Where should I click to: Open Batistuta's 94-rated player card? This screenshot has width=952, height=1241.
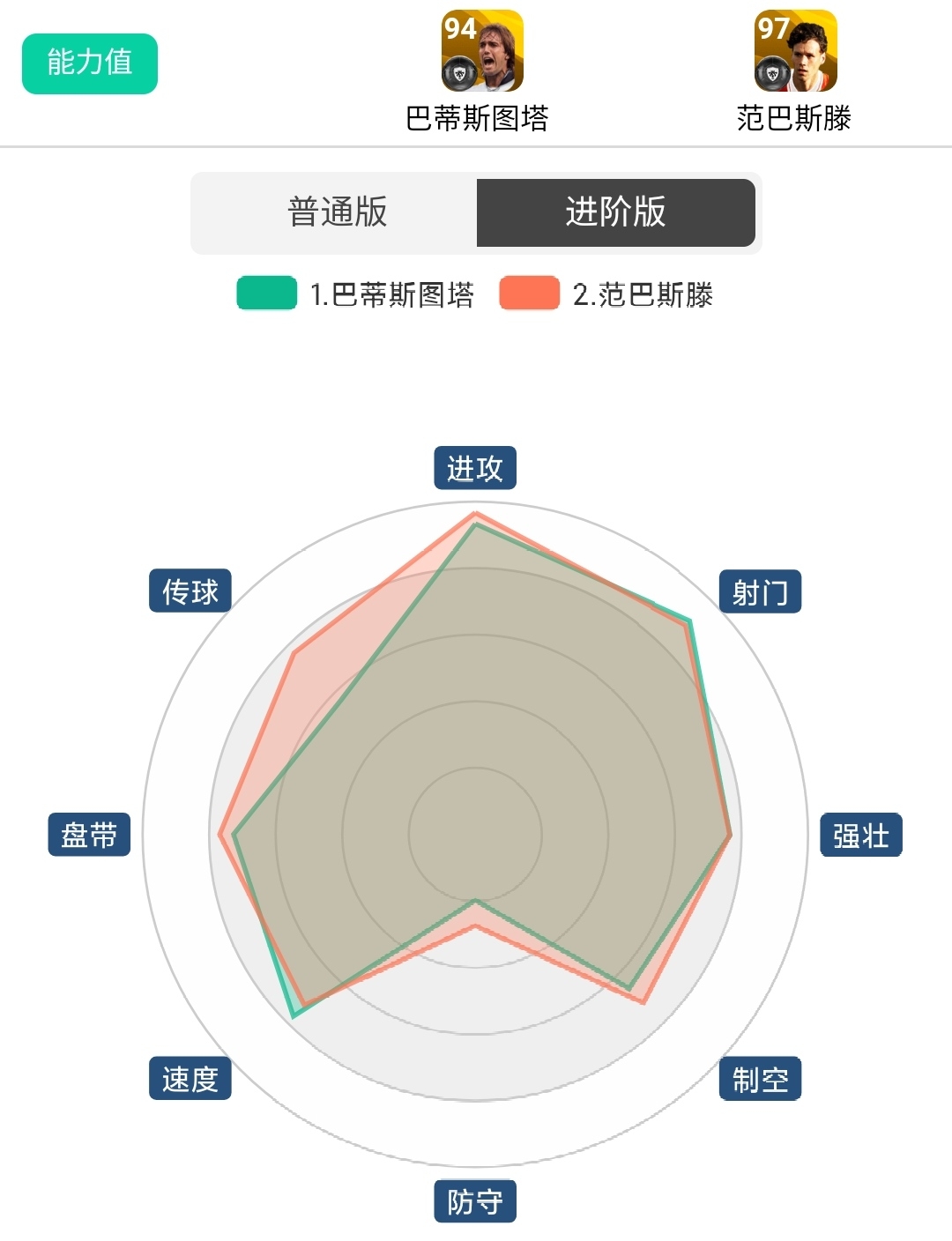point(482,51)
